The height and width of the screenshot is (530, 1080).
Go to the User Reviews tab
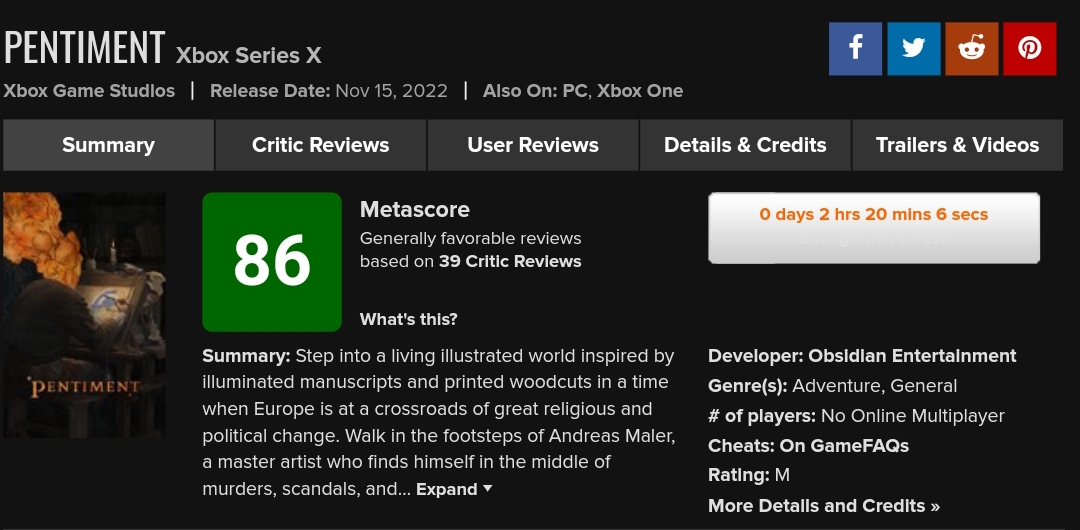click(x=533, y=145)
